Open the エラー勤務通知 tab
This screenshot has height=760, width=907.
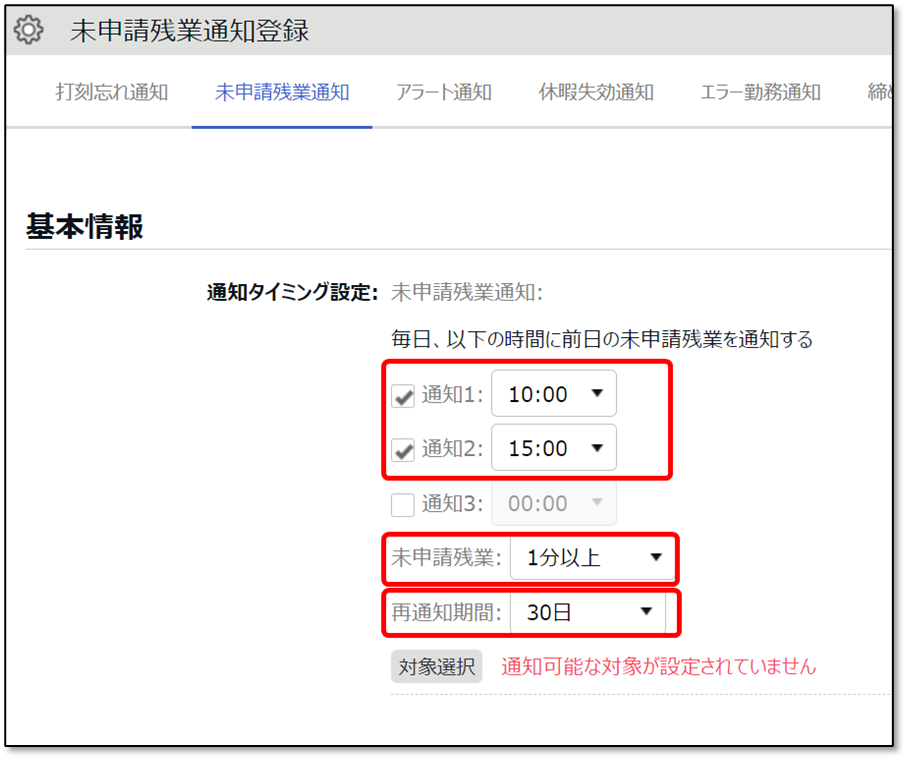[x=760, y=93]
